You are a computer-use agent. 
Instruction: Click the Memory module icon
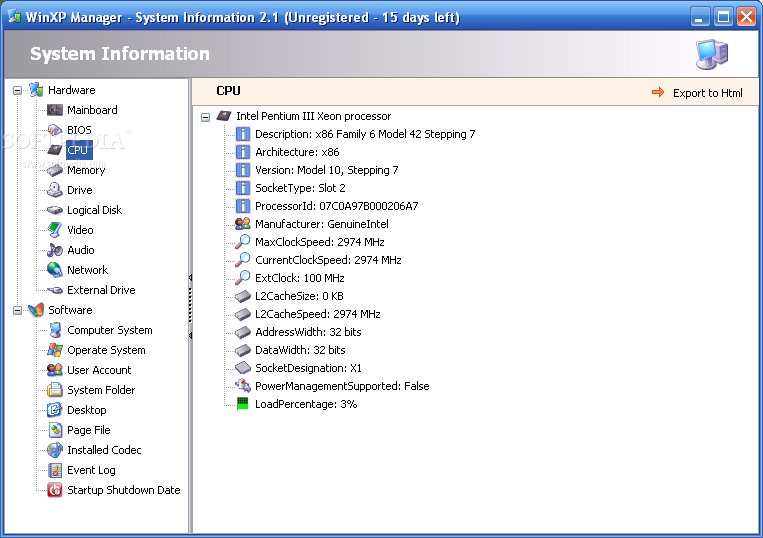click(x=54, y=170)
